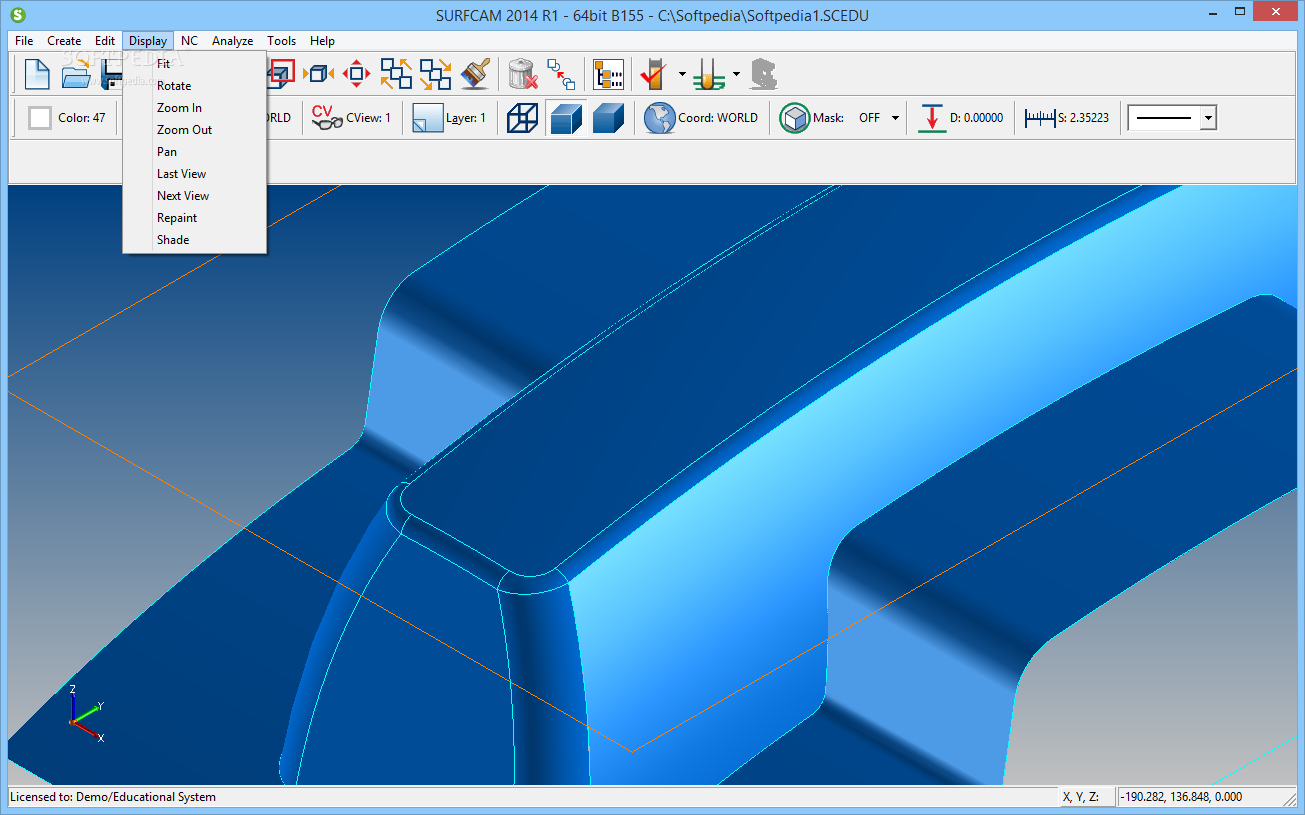The width and height of the screenshot is (1305, 815).
Task: Open the Tools menu
Action: pos(281,41)
